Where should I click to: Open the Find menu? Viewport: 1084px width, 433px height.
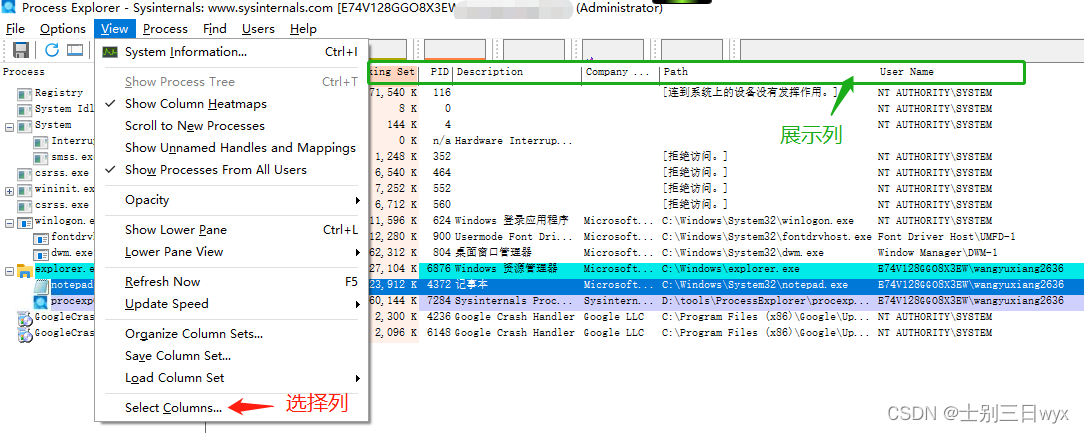(x=215, y=28)
